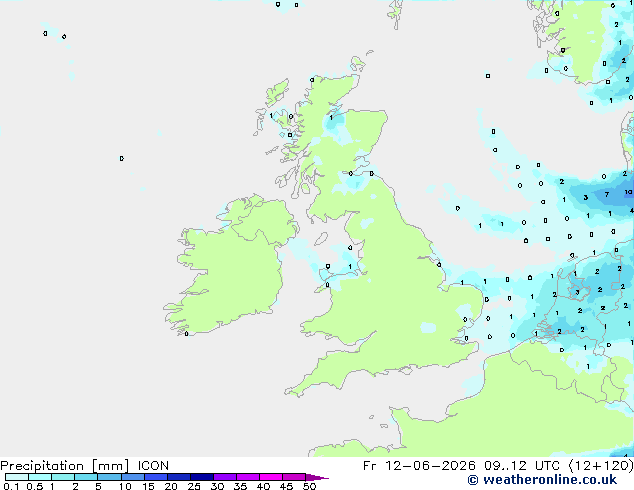This screenshot has height=490, width=634.
Task: Click the Precipitation [mm] ICON title
Action: [x=85, y=466]
